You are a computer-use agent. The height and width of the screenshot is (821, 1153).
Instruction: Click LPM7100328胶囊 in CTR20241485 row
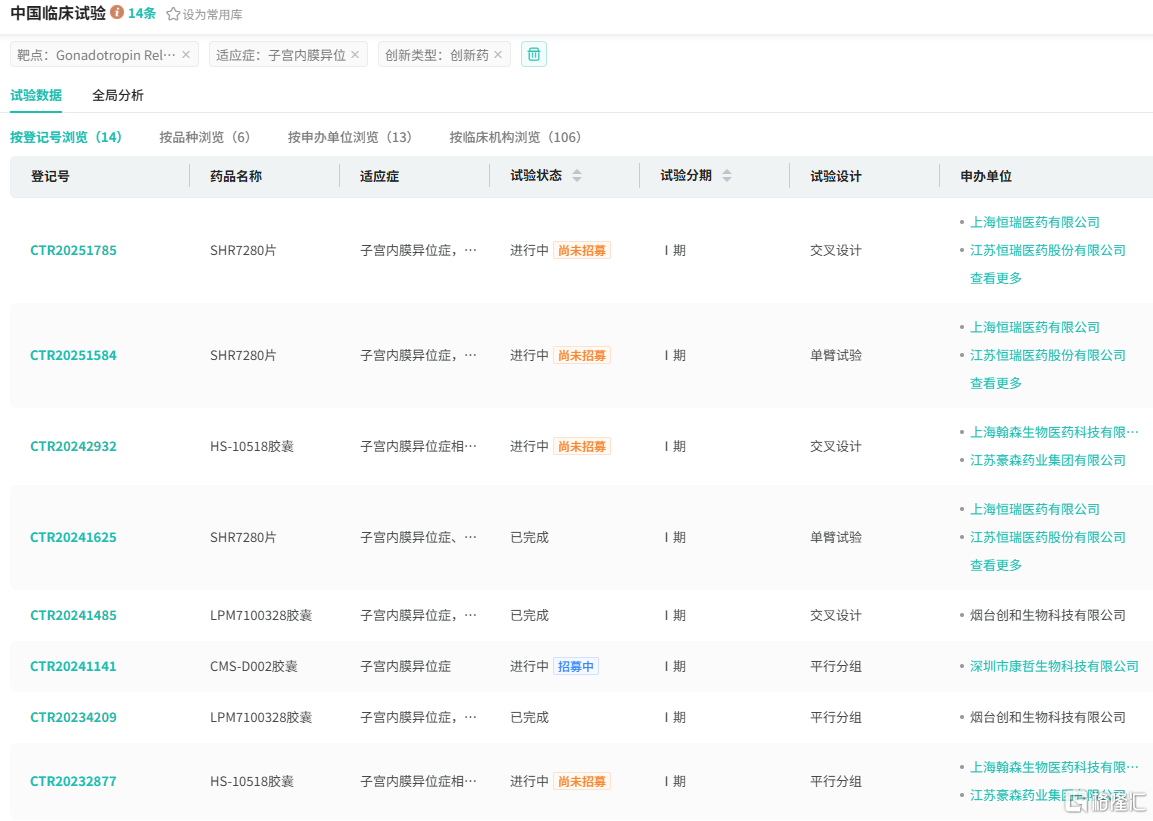[x=261, y=616]
